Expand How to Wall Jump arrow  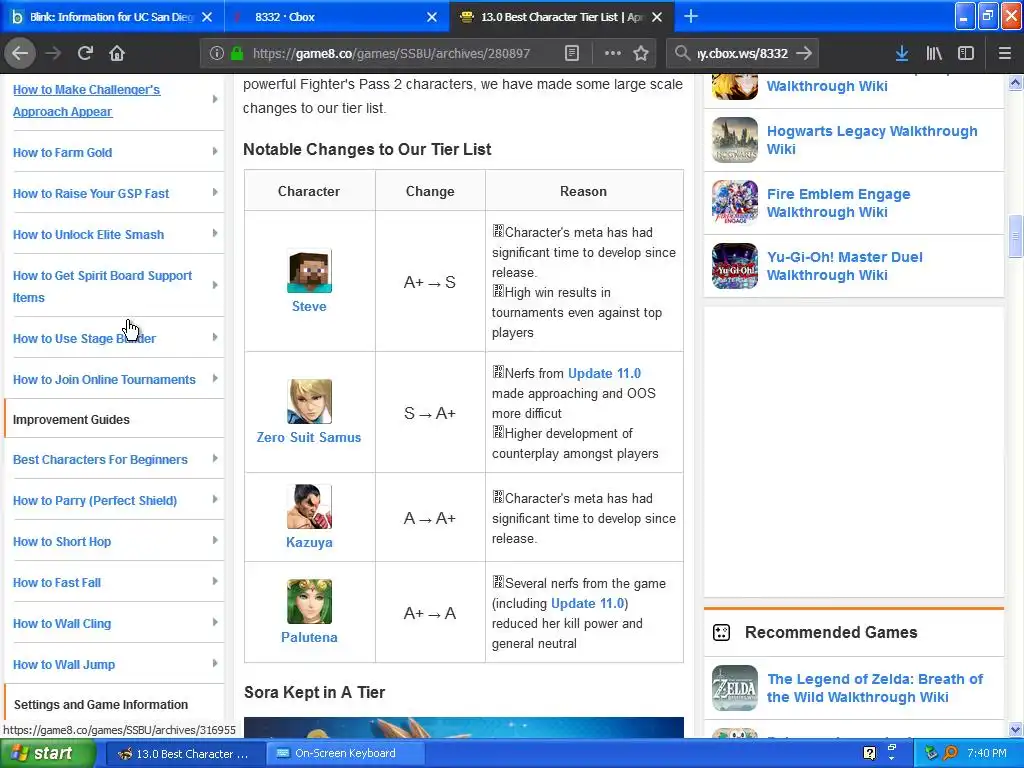pos(215,664)
